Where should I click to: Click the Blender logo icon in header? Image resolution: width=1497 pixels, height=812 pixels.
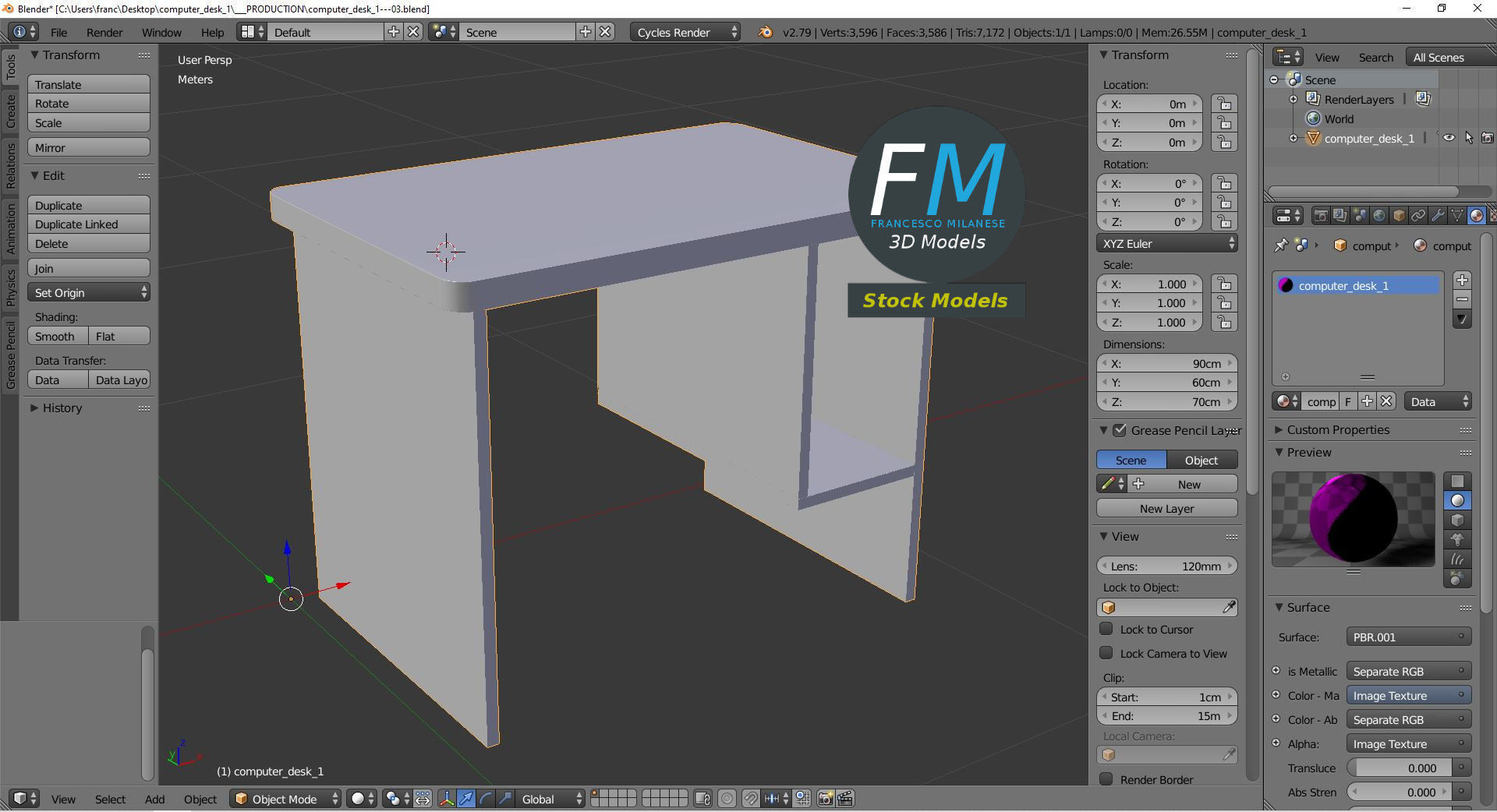pos(766,32)
